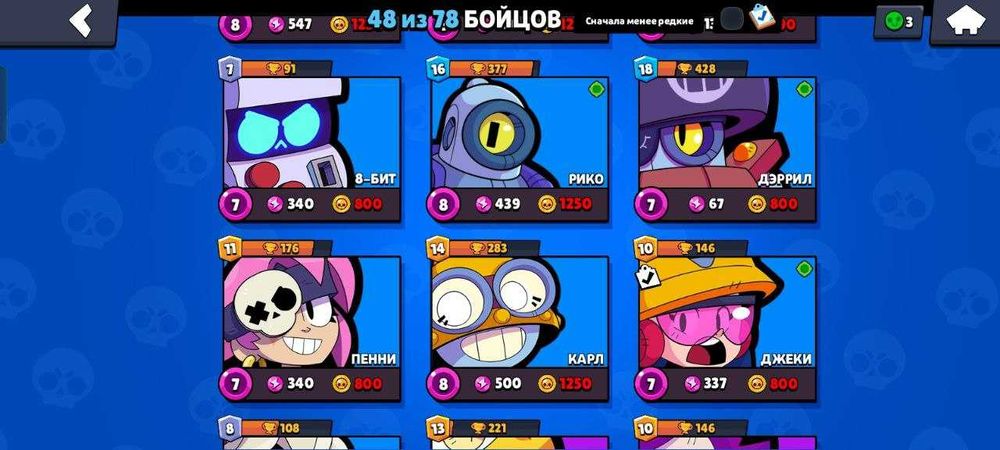Click the 1250 coin upgrade cost under Рико

(565, 205)
